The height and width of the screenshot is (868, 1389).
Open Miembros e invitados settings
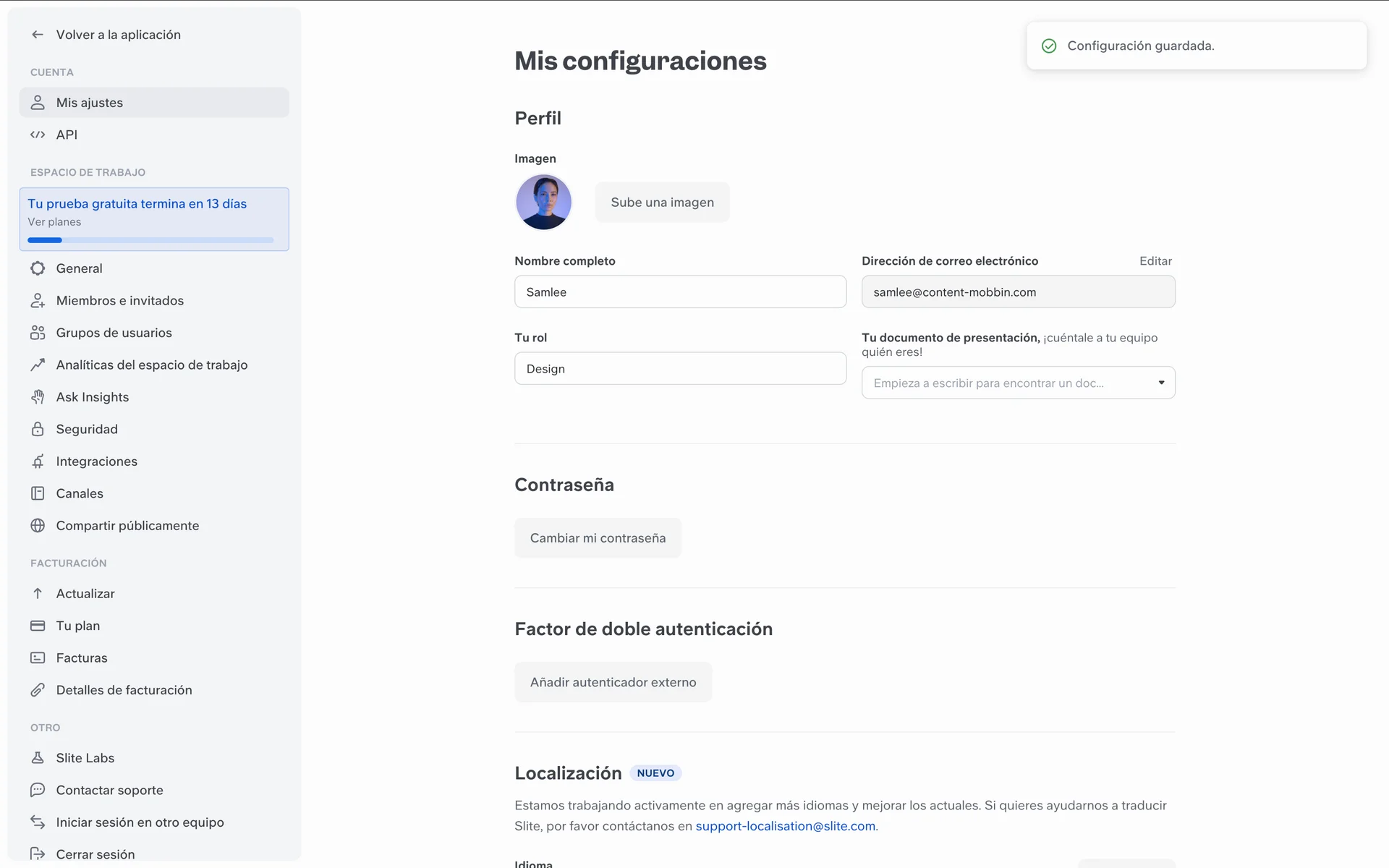click(119, 301)
